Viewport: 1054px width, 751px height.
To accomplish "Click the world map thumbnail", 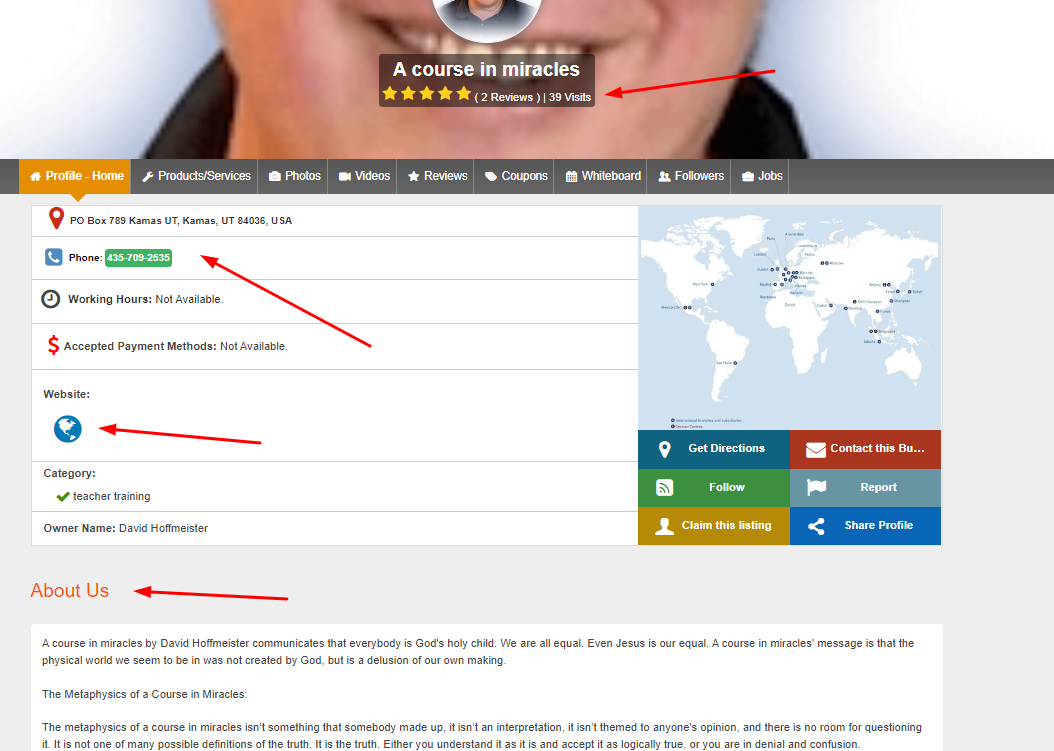I will pyautogui.click(x=789, y=315).
